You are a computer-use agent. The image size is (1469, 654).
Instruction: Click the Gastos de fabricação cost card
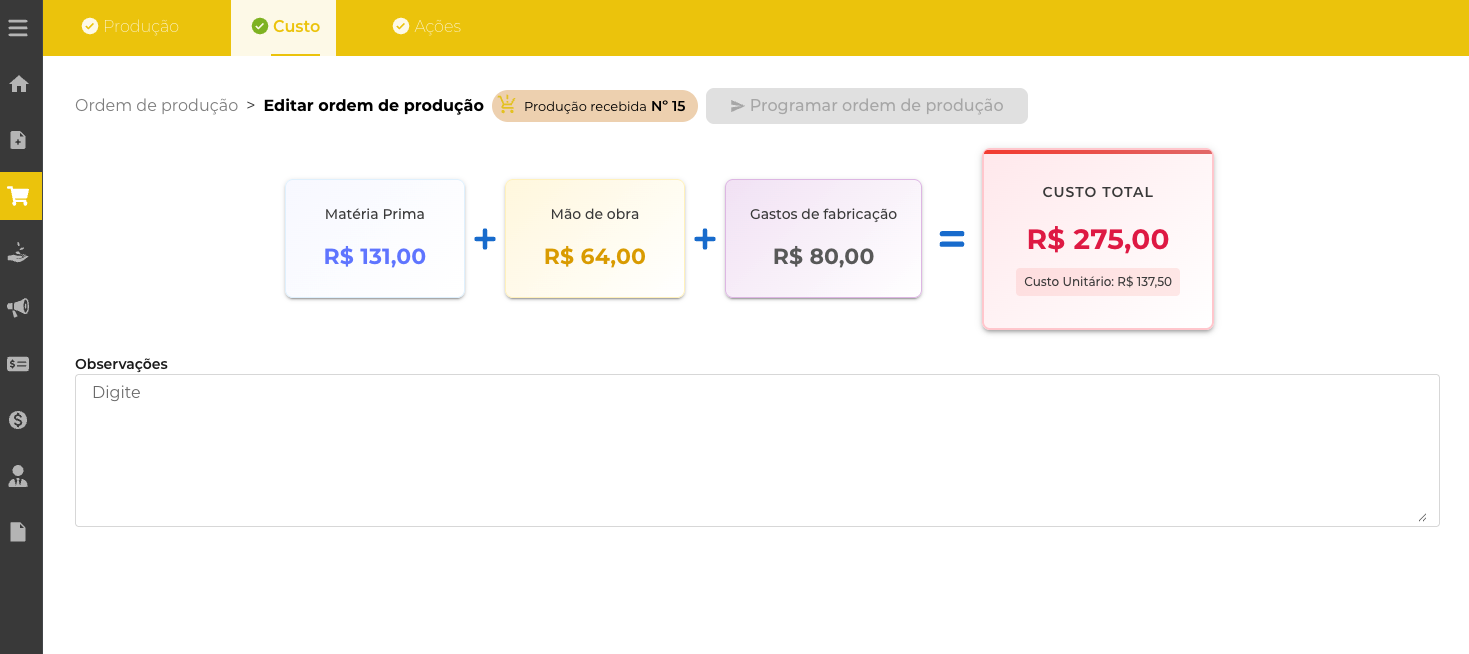pos(823,239)
